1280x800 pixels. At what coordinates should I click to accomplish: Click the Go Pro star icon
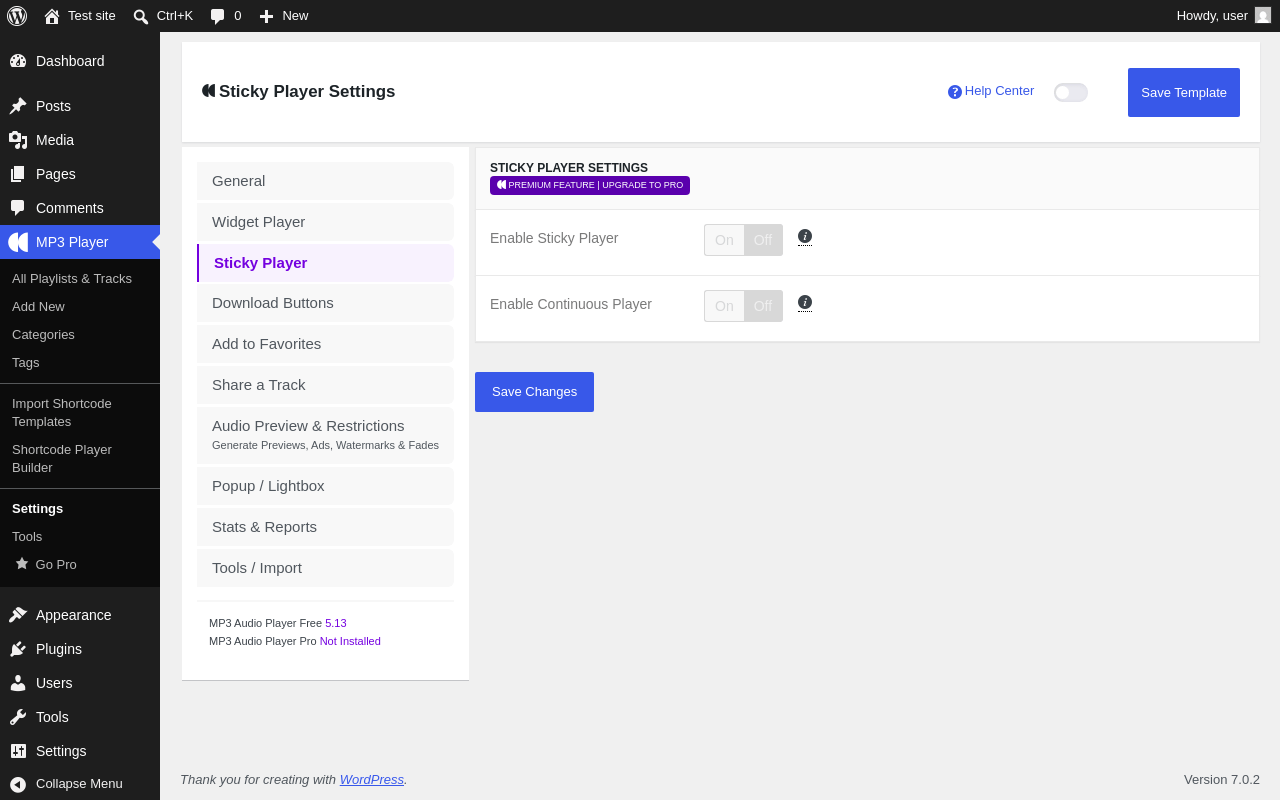(x=22, y=564)
